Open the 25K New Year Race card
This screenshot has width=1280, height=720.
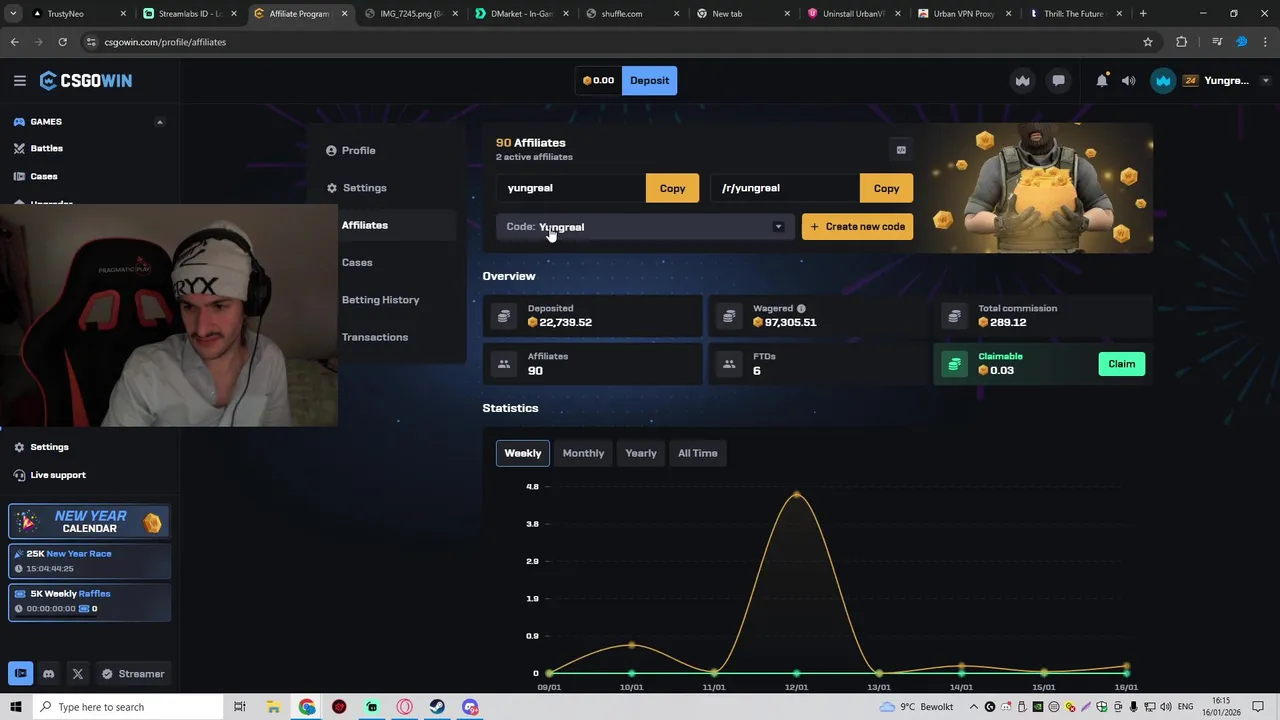point(89,561)
